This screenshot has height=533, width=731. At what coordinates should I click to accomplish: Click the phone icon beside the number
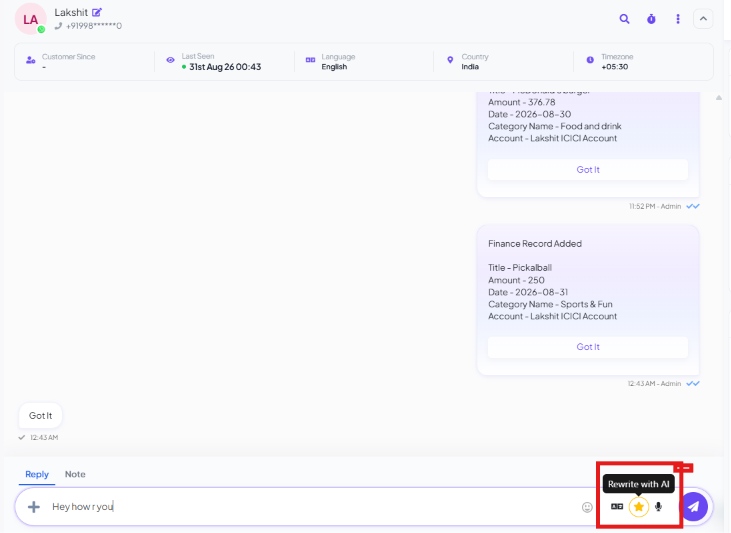[x=58, y=26]
